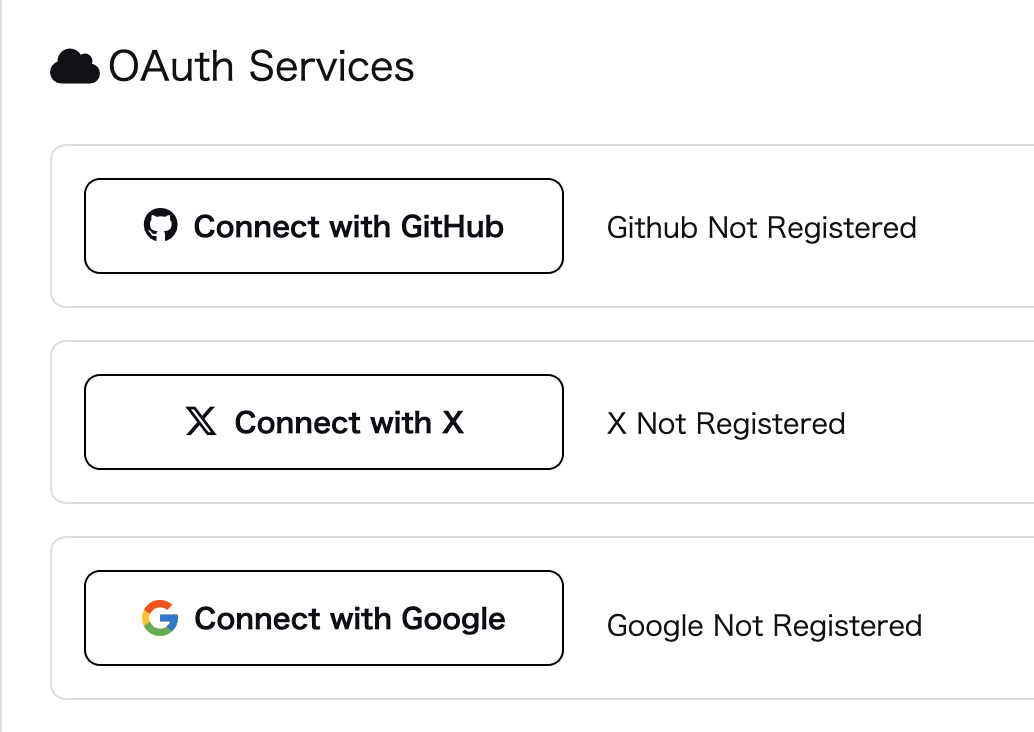Click the word "Services" in the heading
1034x732 pixels.
331,67
